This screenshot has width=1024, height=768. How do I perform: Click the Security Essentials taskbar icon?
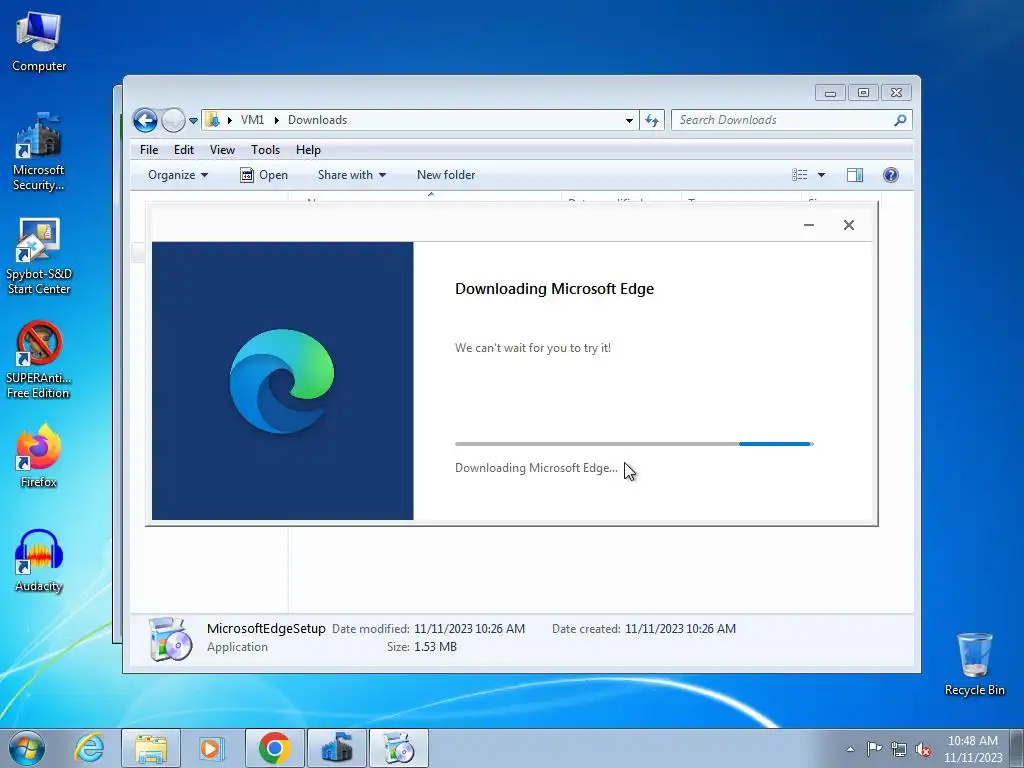tap(337, 748)
